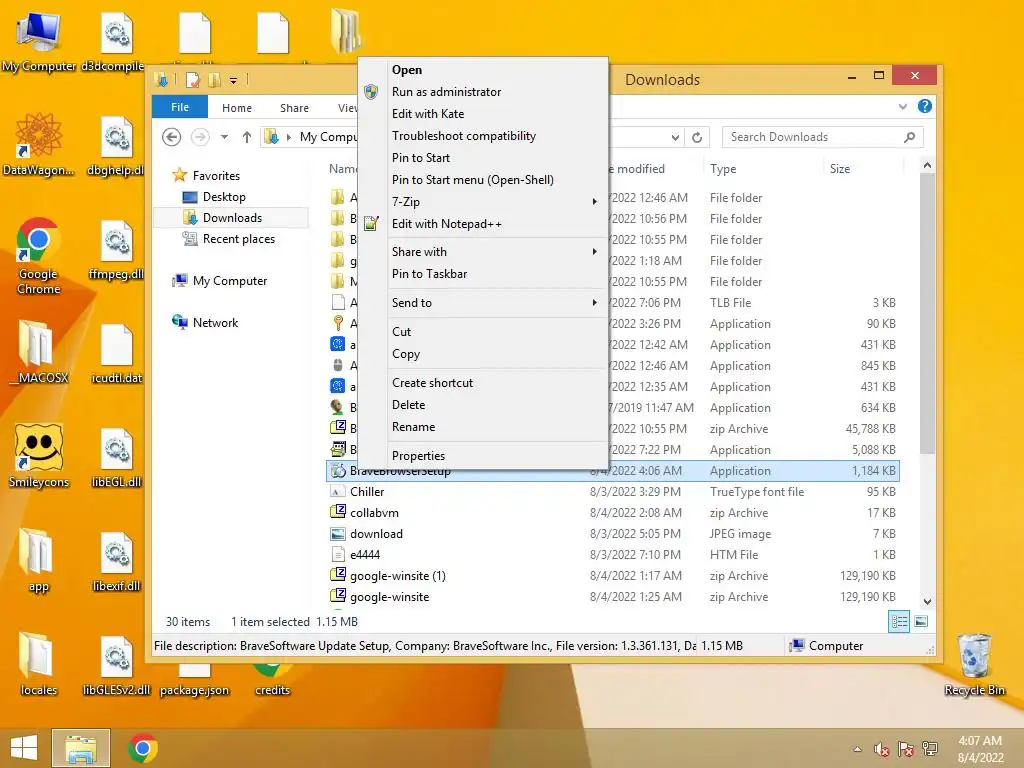
Task: Click the network tray icon
Action: tap(930, 749)
